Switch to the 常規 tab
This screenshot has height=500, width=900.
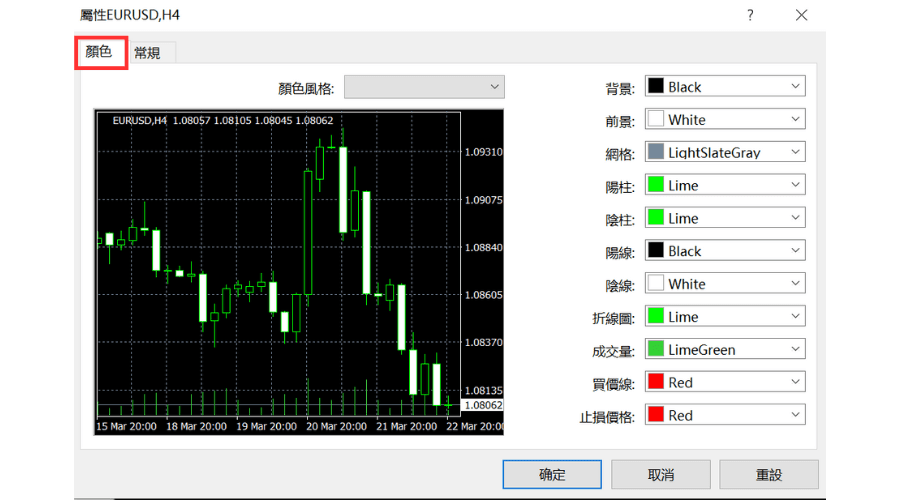click(147, 53)
